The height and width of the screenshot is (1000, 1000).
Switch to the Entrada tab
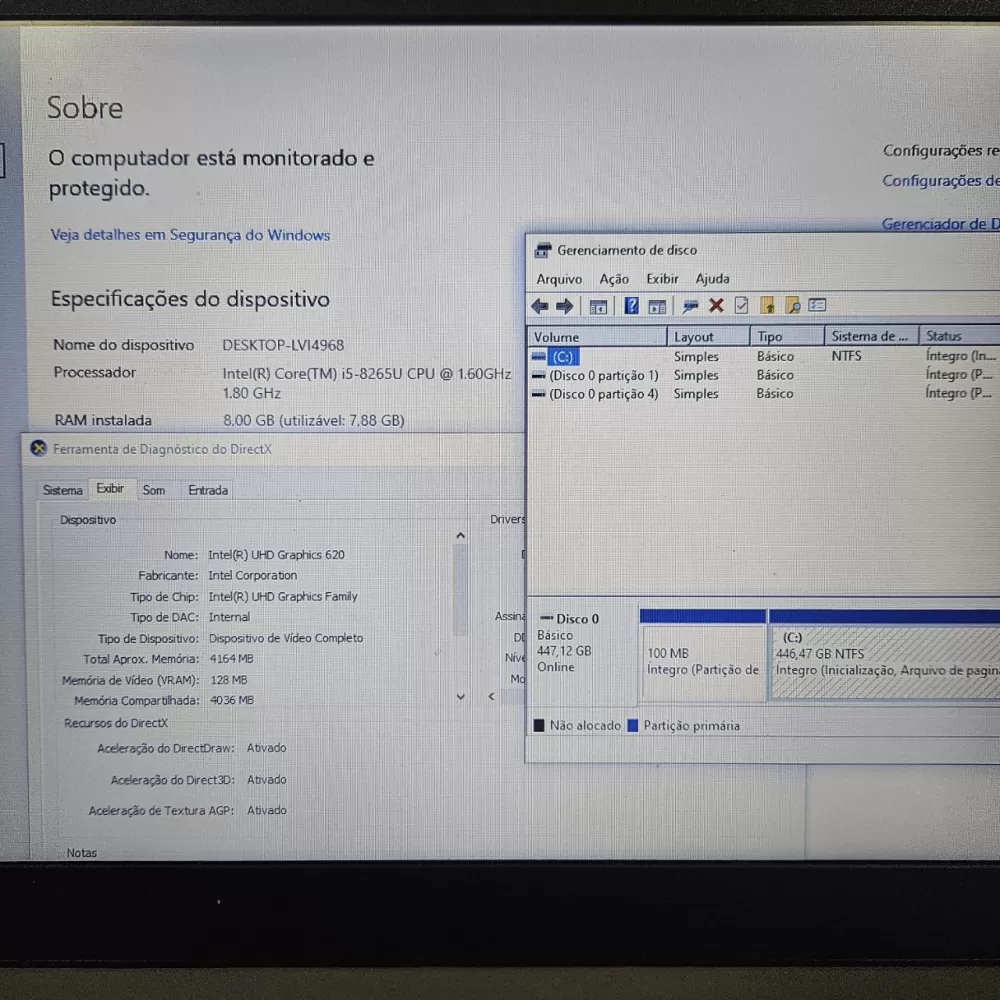[208, 490]
